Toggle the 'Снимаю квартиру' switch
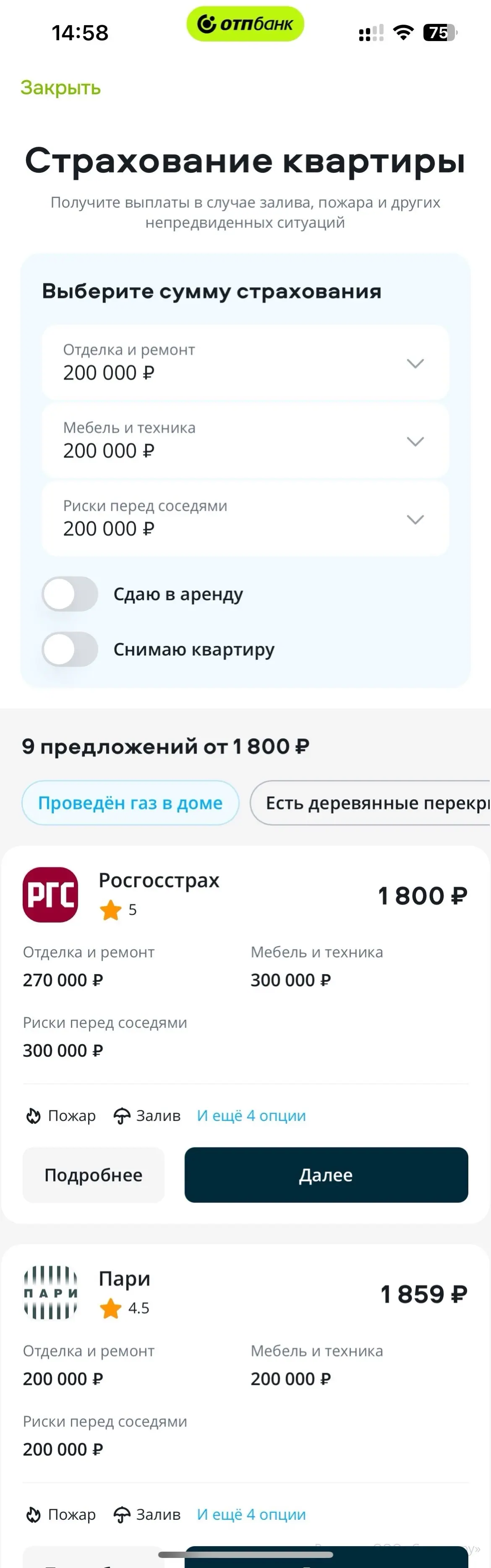This screenshot has height=1568, width=491. click(70, 650)
